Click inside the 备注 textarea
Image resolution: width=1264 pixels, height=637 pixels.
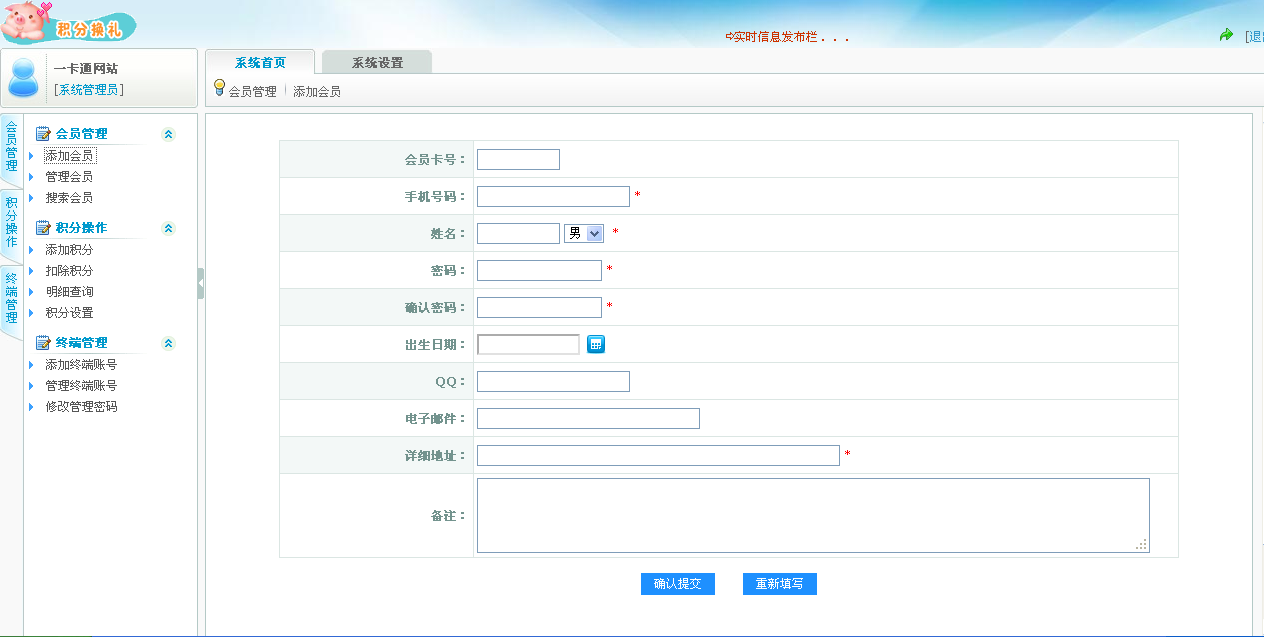click(x=813, y=515)
